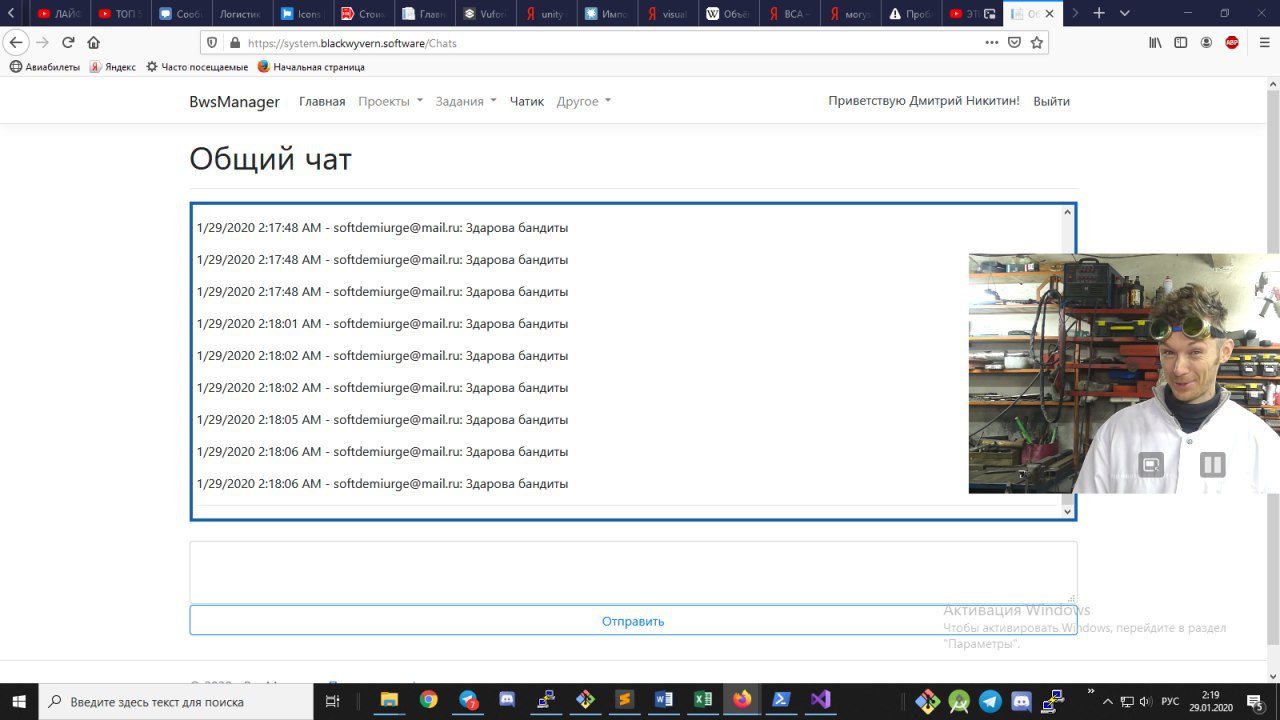Screen dimensions: 1280x720
Task: Pause the picture-in-picture video
Action: (1212, 464)
